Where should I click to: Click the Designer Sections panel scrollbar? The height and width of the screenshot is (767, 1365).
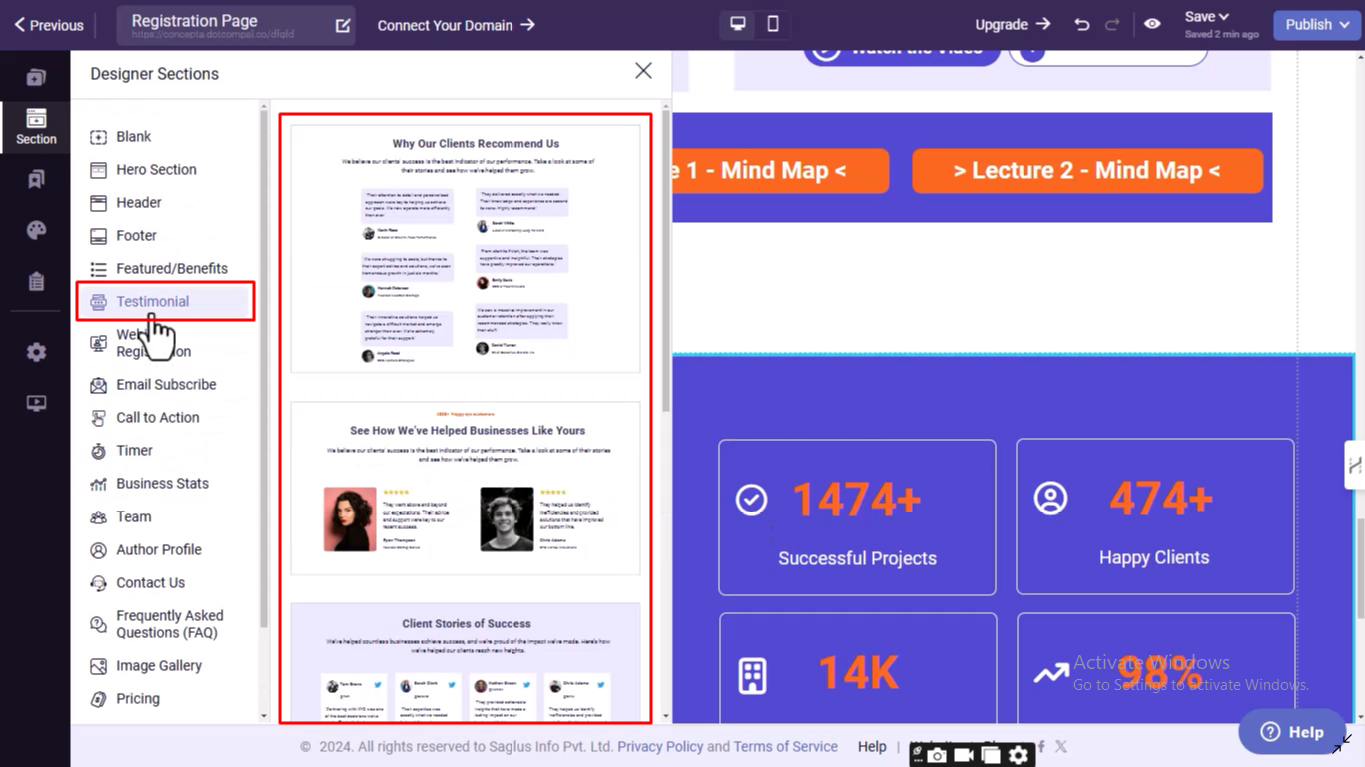(x=666, y=263)
